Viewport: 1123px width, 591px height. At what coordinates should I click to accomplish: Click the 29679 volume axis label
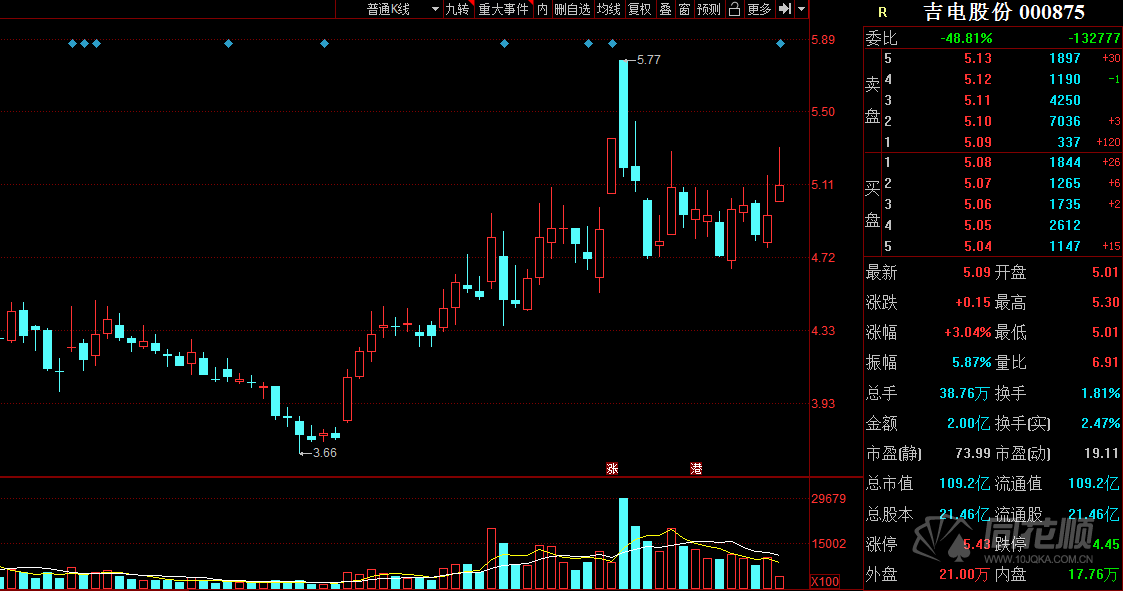829,499
